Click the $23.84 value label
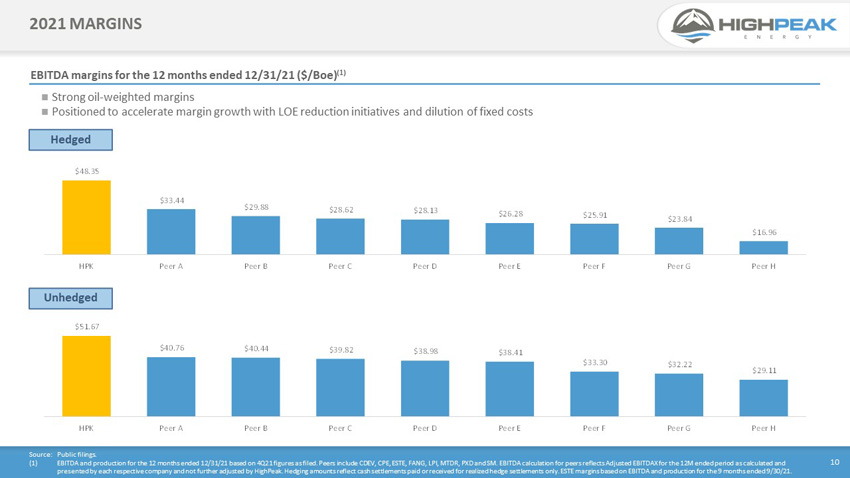Screen dimensions: 850x478 [680, 219]
